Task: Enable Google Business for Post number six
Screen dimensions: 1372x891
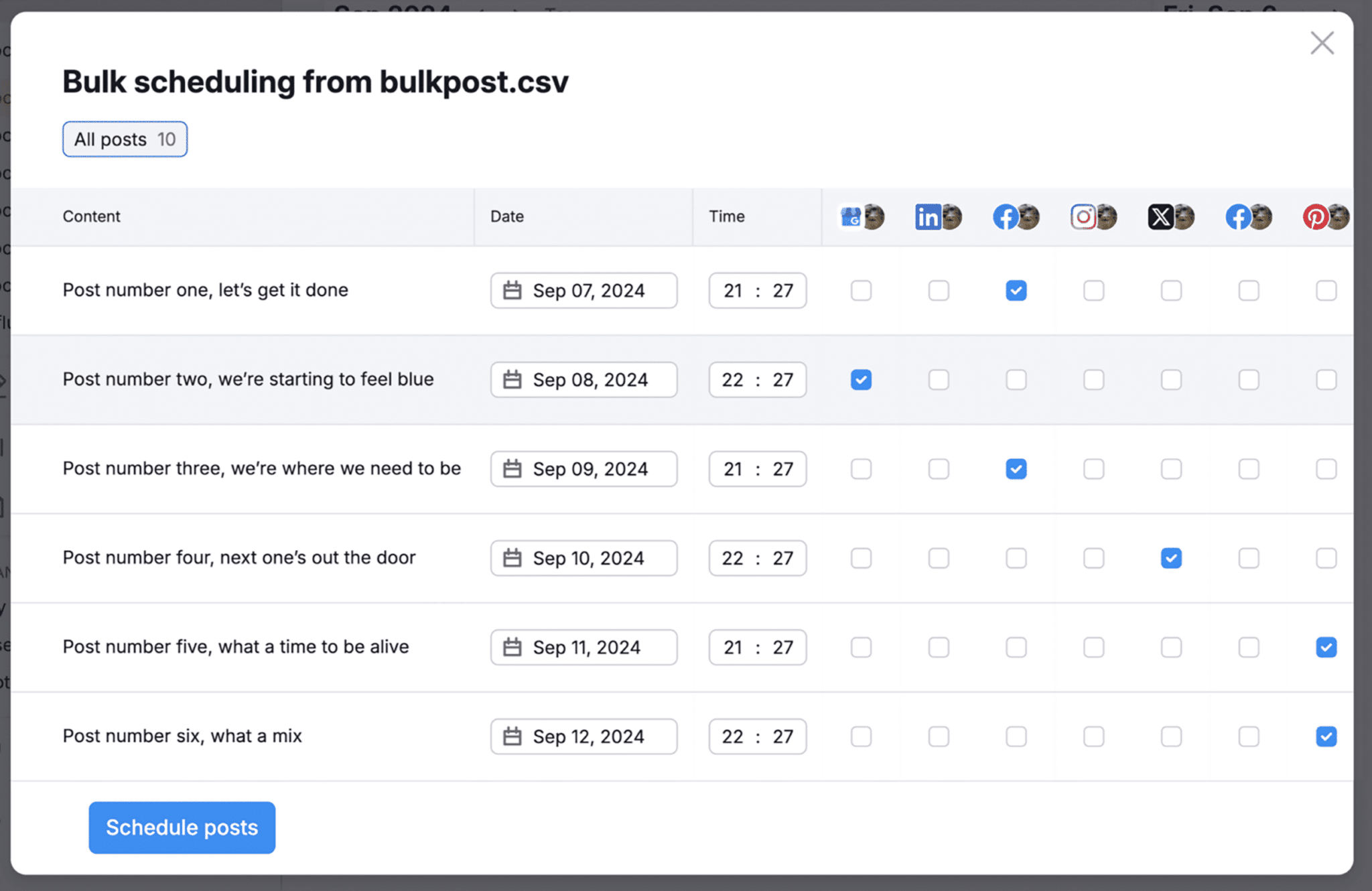Action: pyautogui.click(x=861, y=736)
